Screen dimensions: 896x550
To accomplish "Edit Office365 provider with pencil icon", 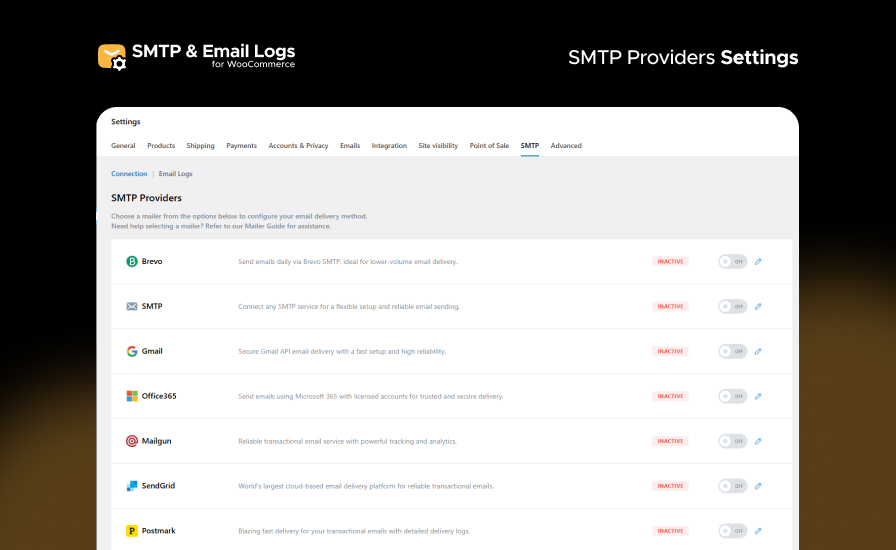I will coord(758,396).
